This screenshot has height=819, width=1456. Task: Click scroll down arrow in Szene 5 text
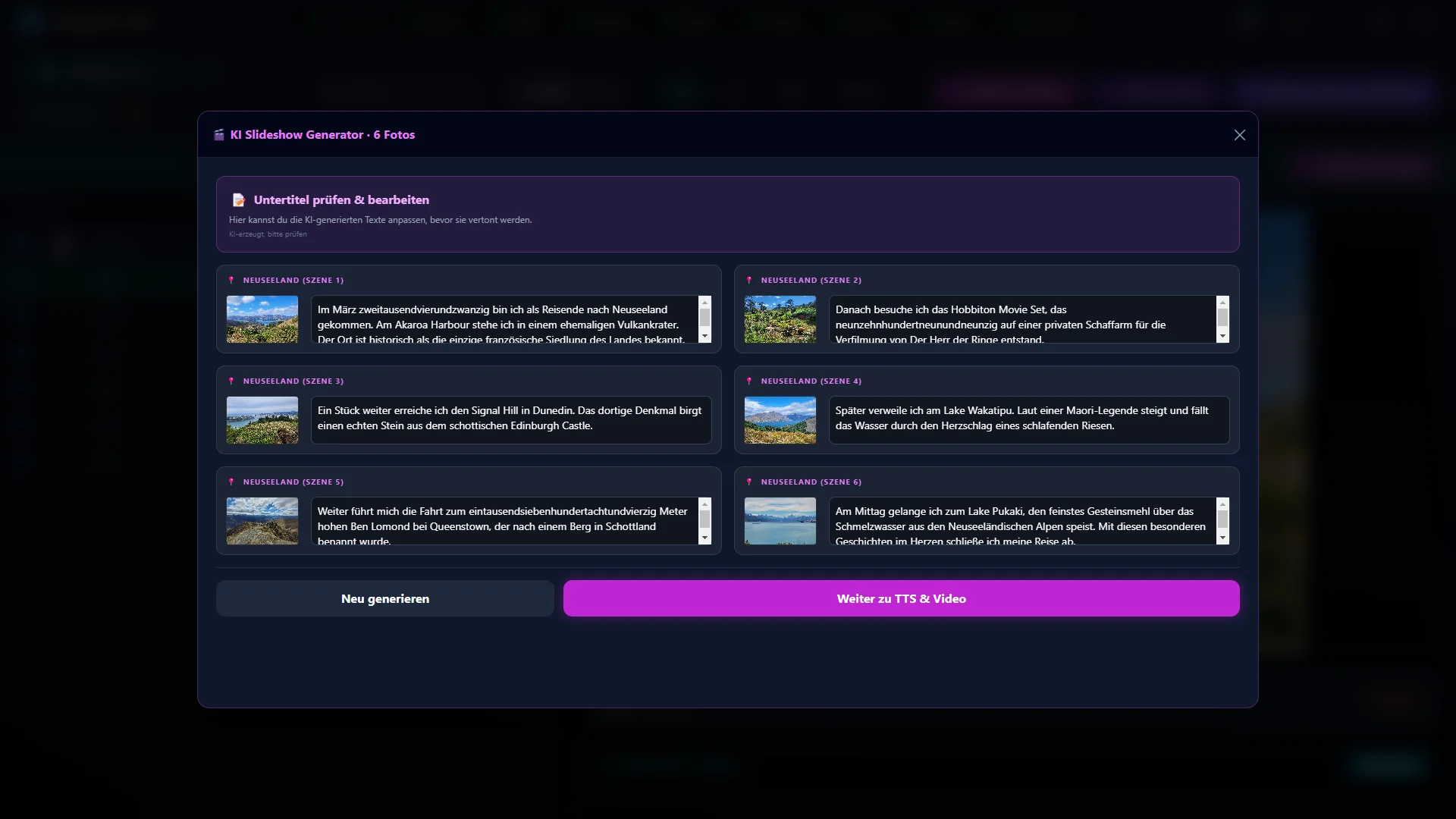[x=704, y=538]
